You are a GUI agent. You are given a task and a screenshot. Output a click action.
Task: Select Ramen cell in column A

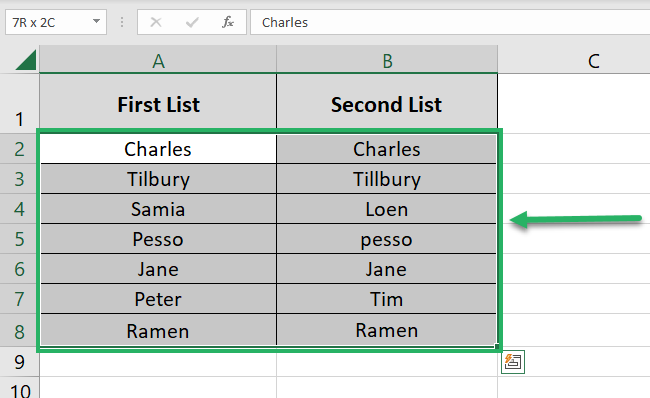click(158, 330)
